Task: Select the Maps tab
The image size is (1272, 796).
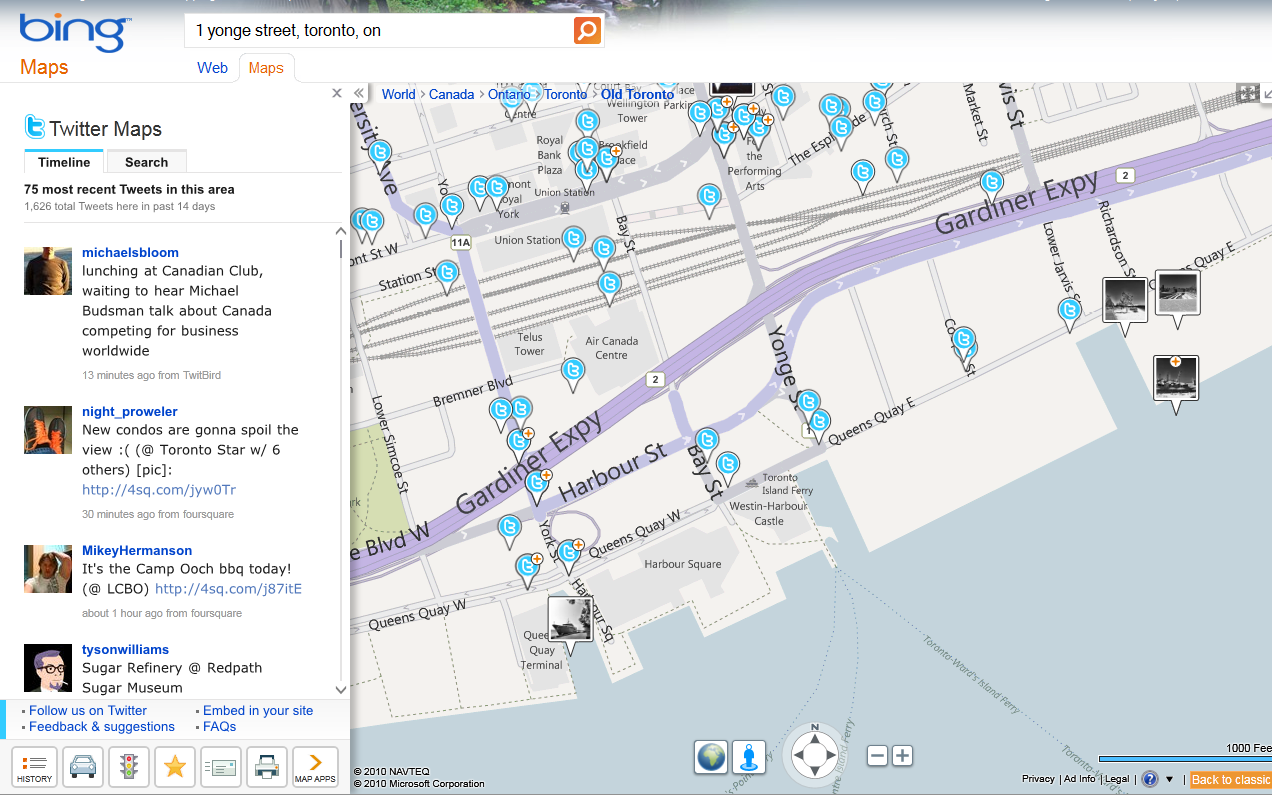Action: click(x=266, y=68)
